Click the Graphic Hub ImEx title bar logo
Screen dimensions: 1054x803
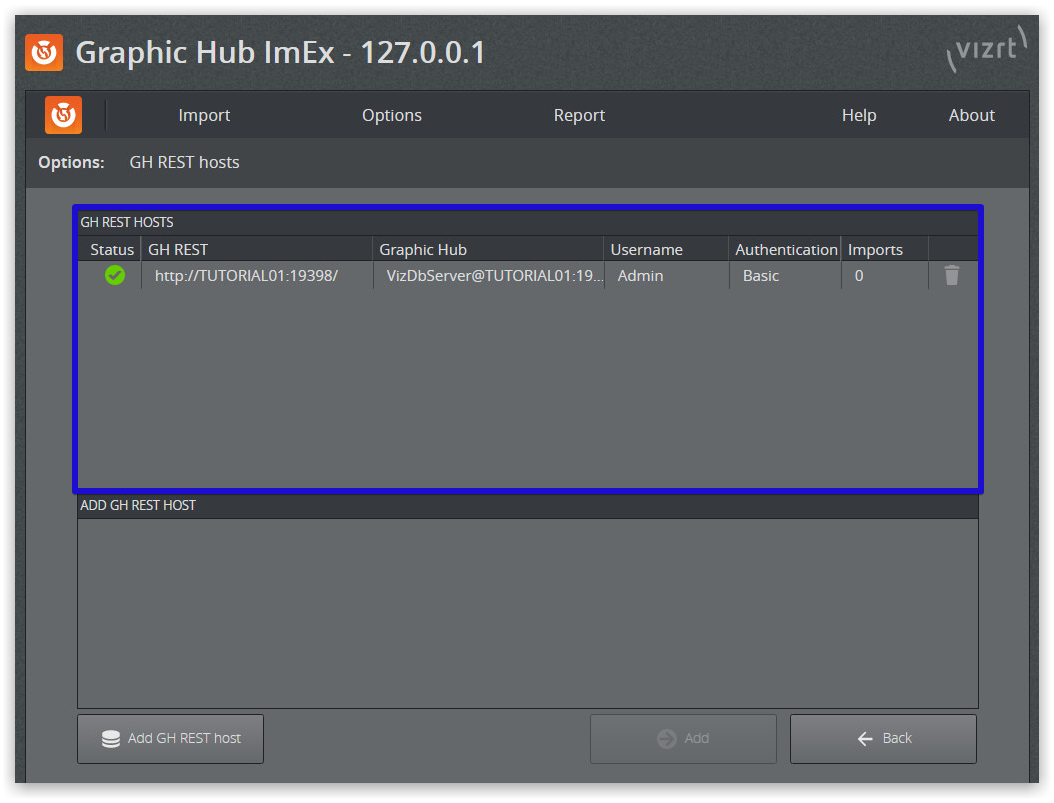click(44, 52)
